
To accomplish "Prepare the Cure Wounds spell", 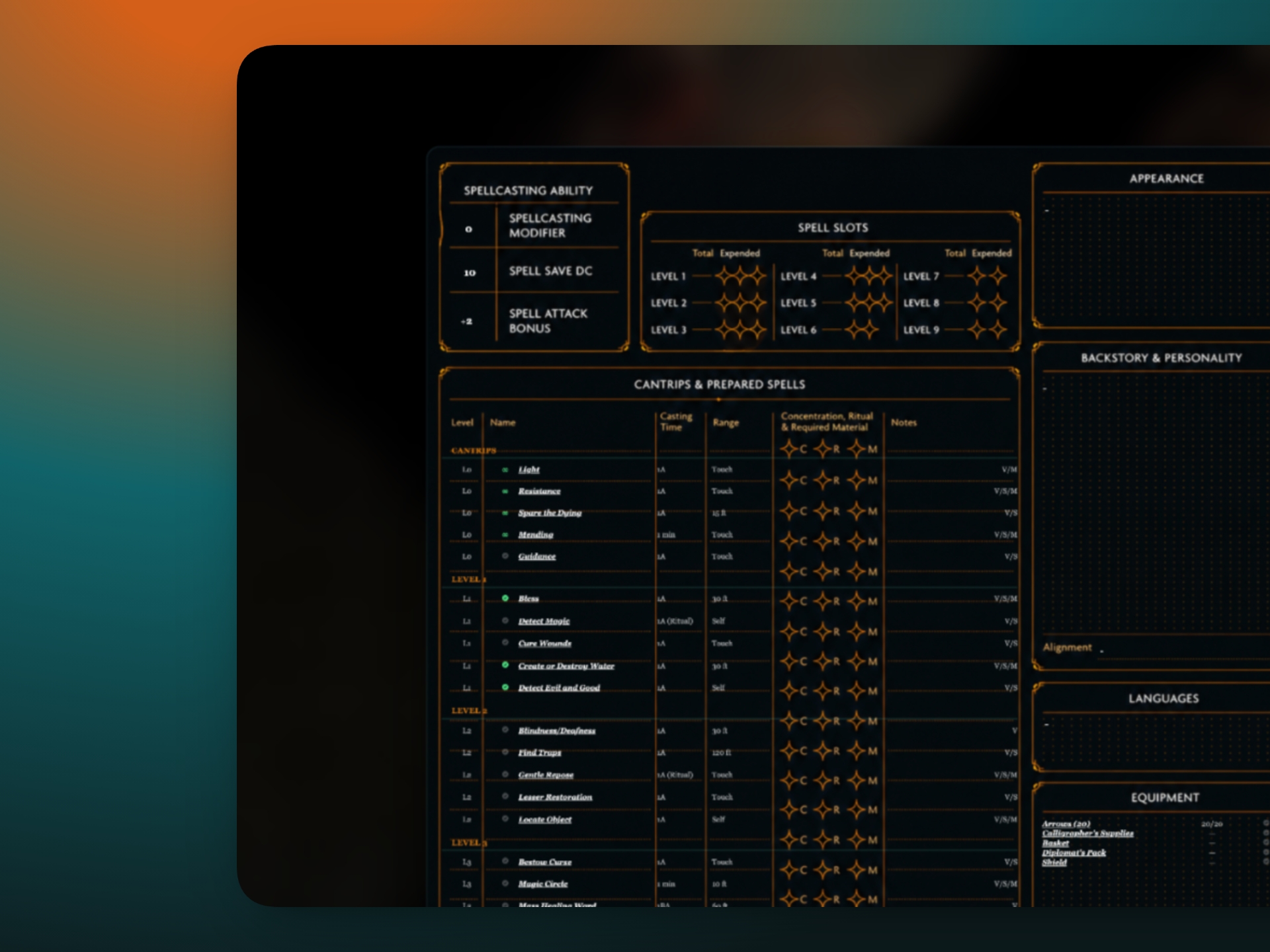I will point(505,643).
